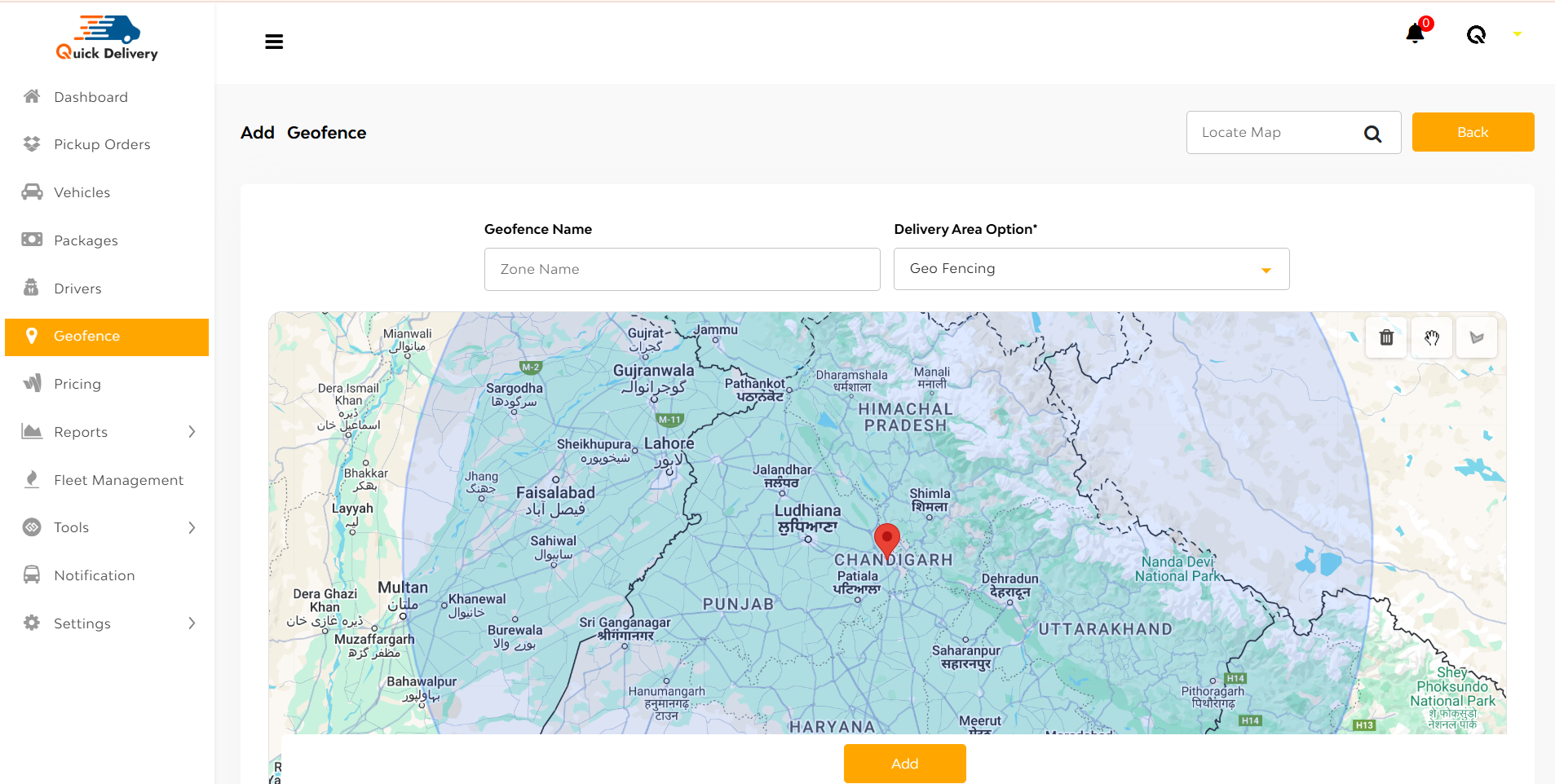
Task: Open the notifications bell
Action: (x=1416, y=33)
